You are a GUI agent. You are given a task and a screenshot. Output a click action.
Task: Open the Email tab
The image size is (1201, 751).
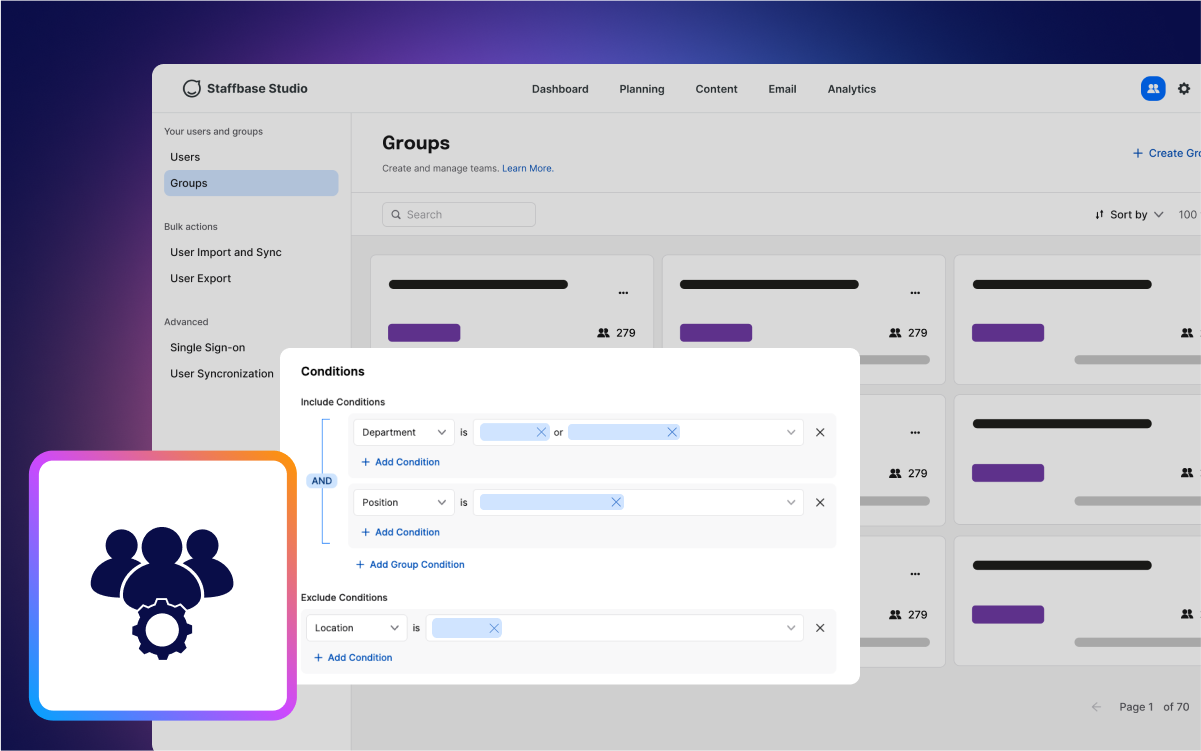coord(782,89)
